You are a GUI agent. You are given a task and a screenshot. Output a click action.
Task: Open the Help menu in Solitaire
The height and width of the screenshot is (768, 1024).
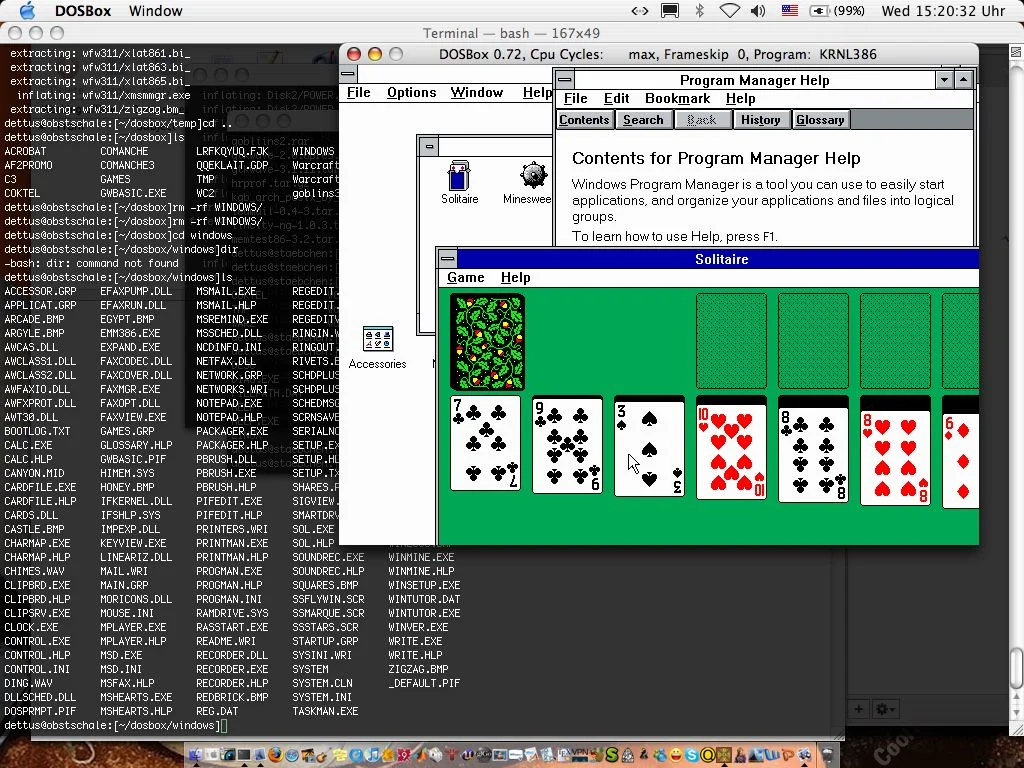click(x=515, y=278)
